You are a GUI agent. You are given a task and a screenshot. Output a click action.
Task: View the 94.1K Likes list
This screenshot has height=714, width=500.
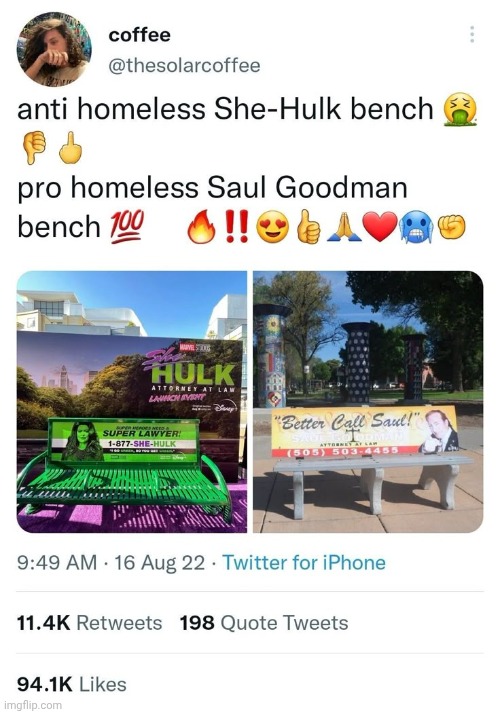click(72, 684)
